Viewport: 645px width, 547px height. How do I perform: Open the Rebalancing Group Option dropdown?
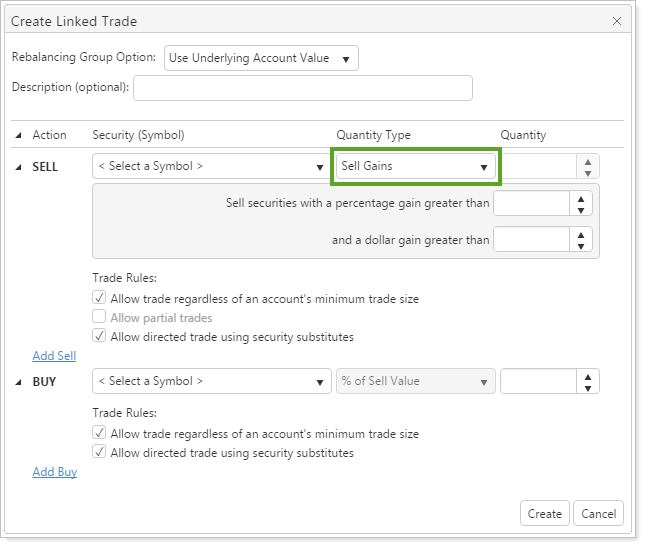tap(261, 58)
